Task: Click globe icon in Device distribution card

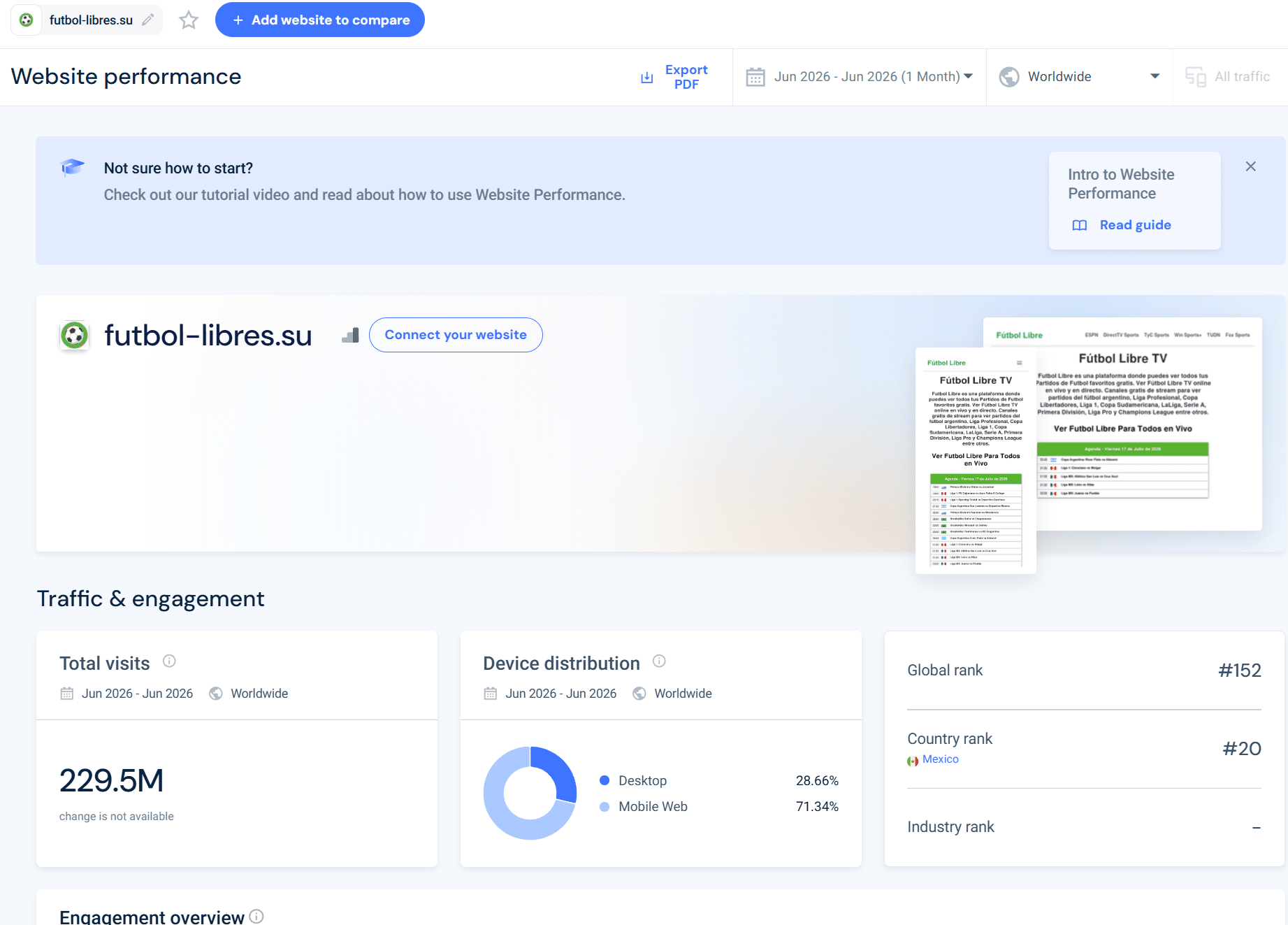Action: pos(639,694)
